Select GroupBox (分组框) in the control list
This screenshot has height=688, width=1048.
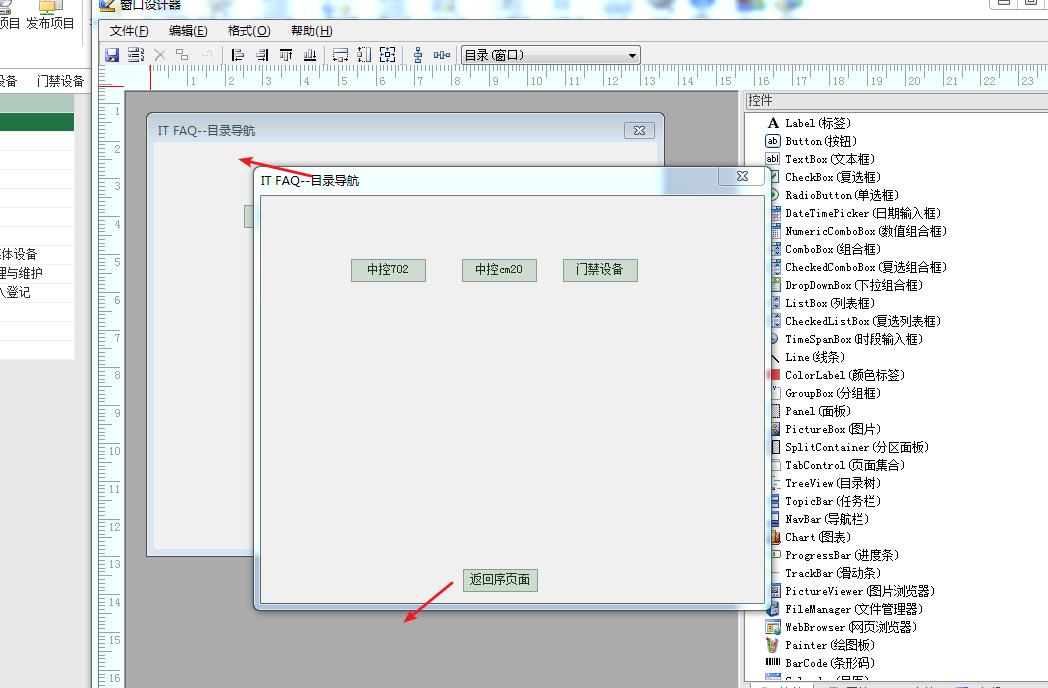pos(832,393)
